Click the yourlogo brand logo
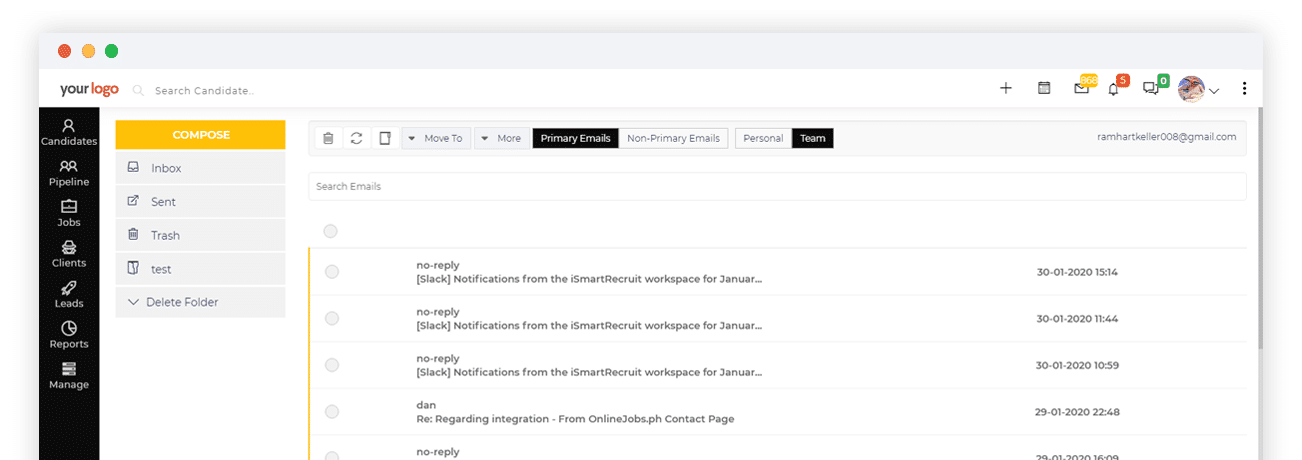Screen dimensions: 1302x460 89,89
